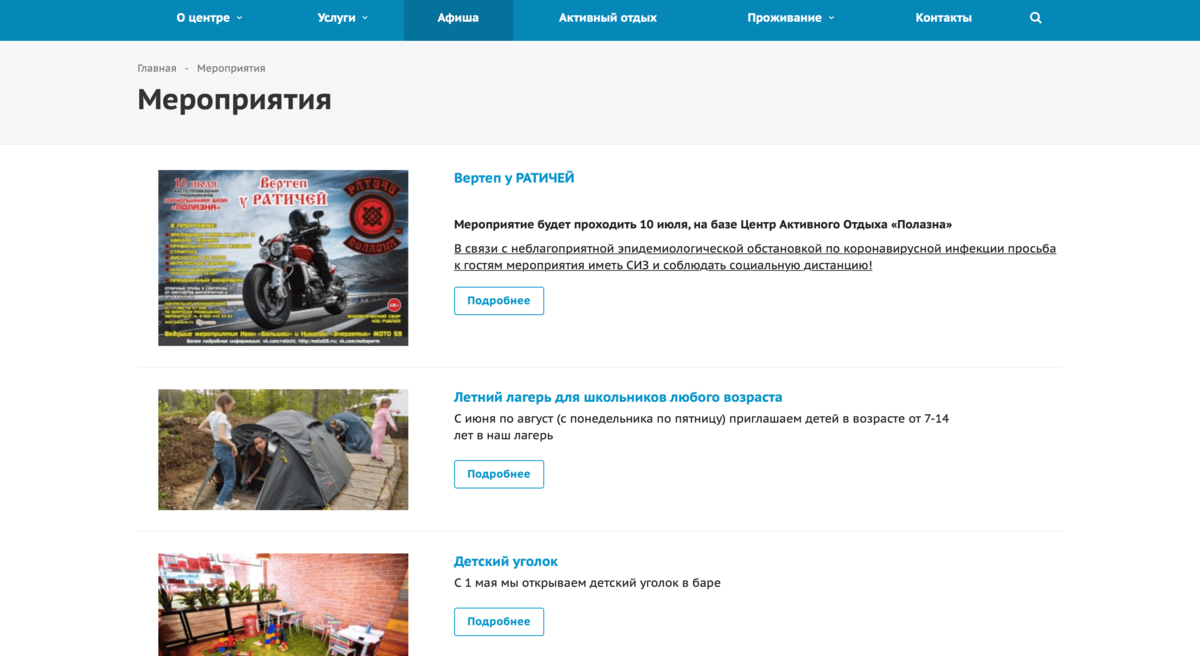Go to «Активный отдых» section

point(608,18)
